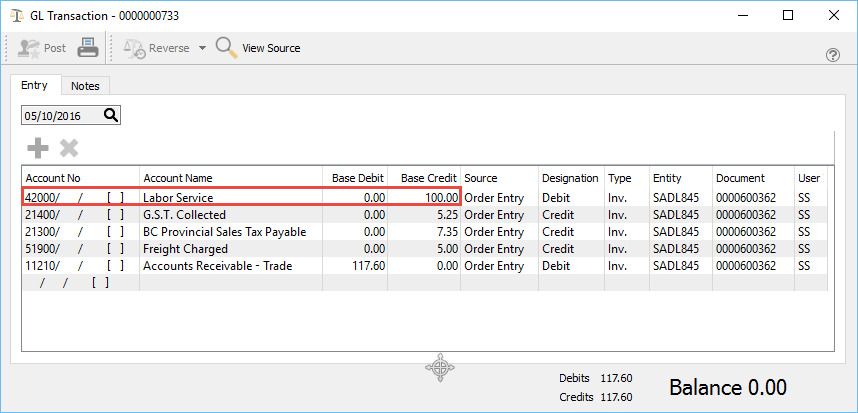The image size is (858, 413).
Task: Select account number 21300 cell
Action: pos(80,232)
